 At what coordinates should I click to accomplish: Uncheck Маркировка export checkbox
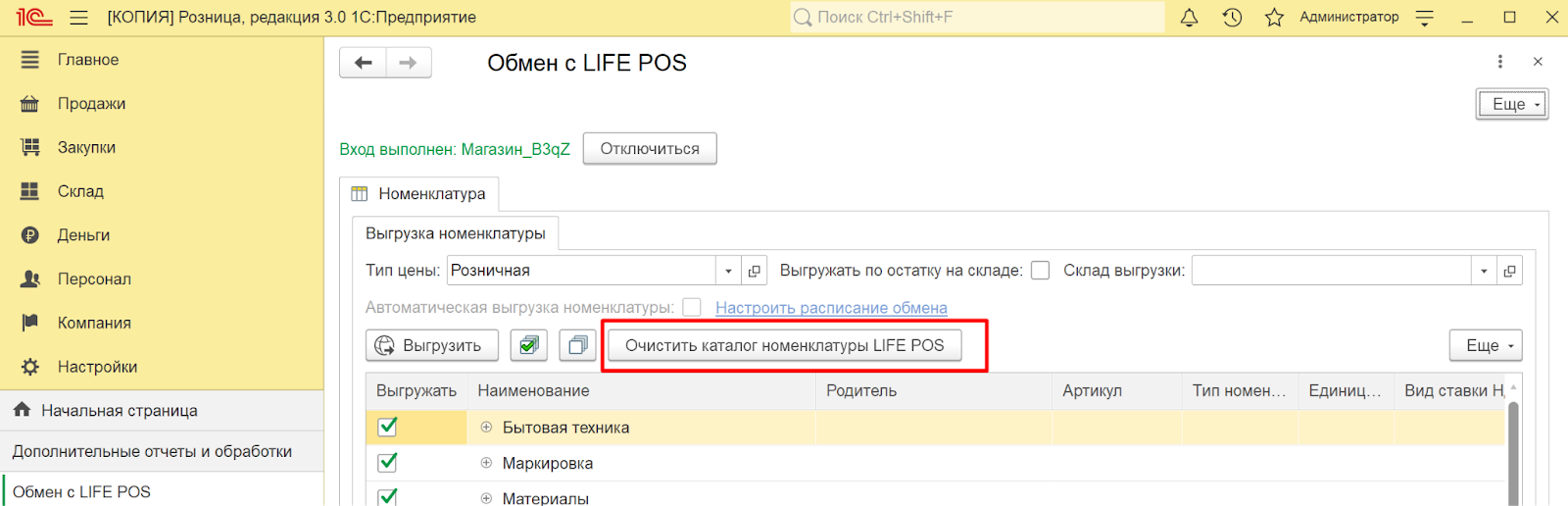click(388, 462)
